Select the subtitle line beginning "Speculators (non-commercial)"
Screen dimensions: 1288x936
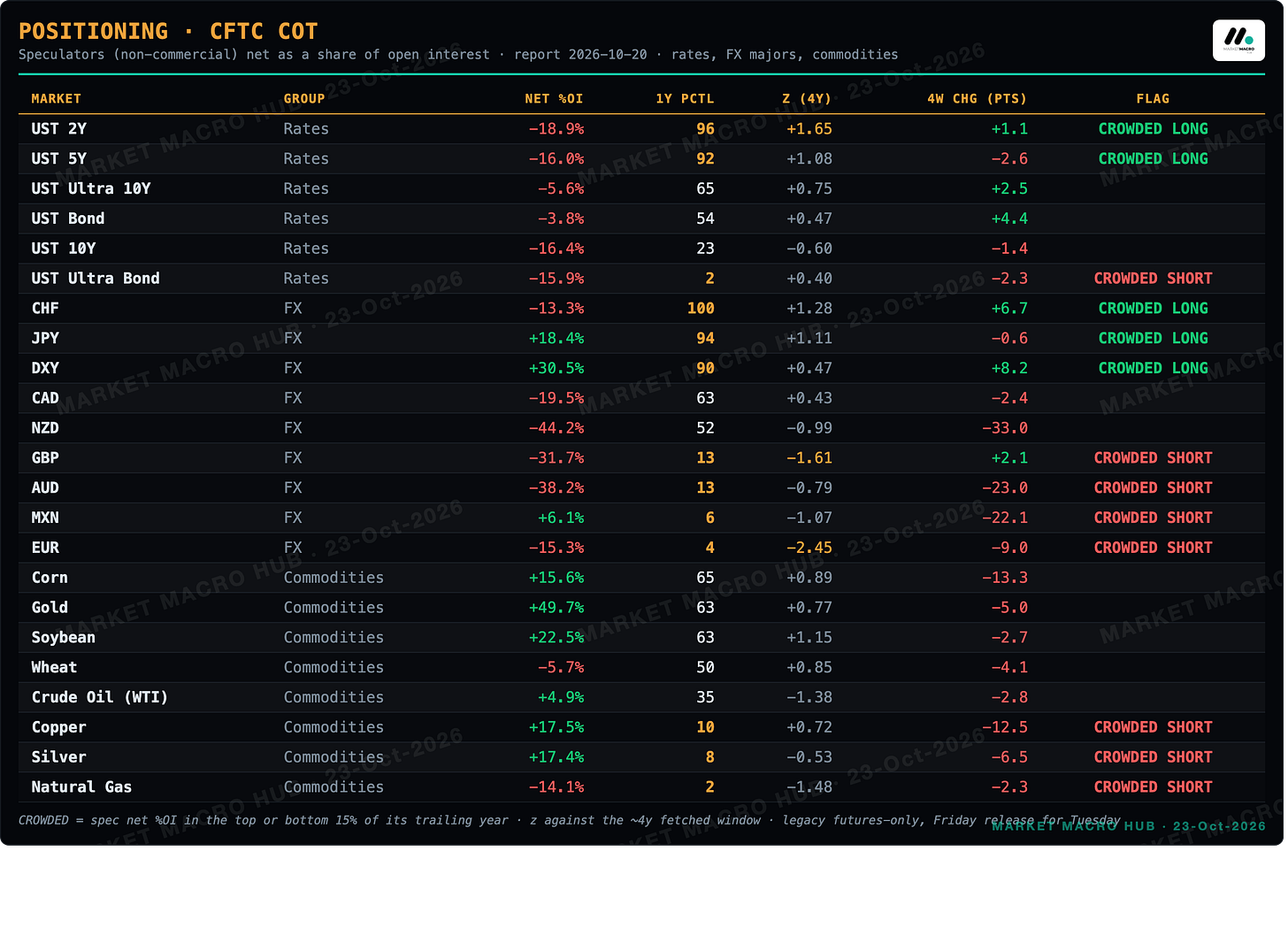click(x=458, y=55)
